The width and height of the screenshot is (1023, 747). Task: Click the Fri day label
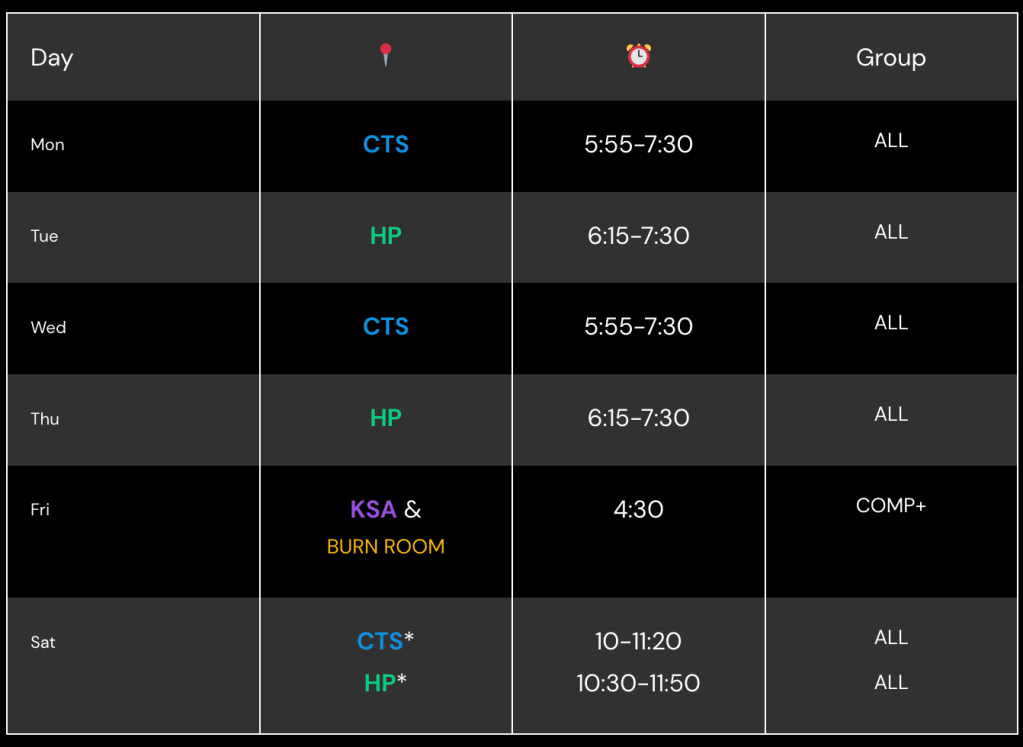click(x=40, y=510)
